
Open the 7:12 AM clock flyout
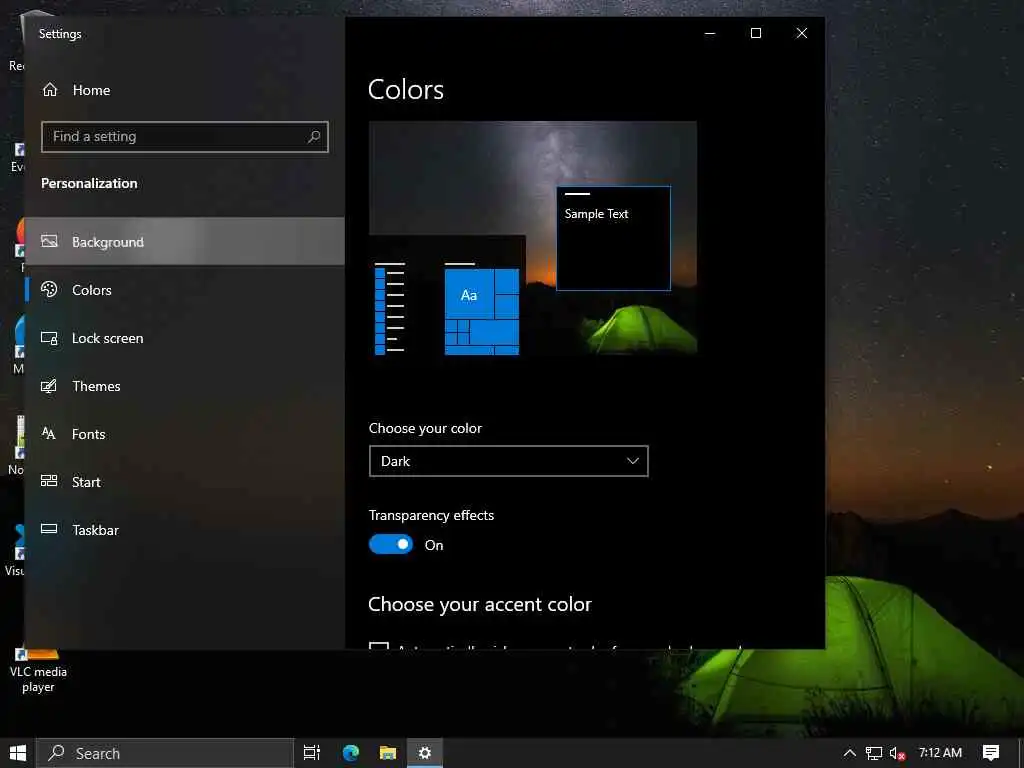coord(940,753)
